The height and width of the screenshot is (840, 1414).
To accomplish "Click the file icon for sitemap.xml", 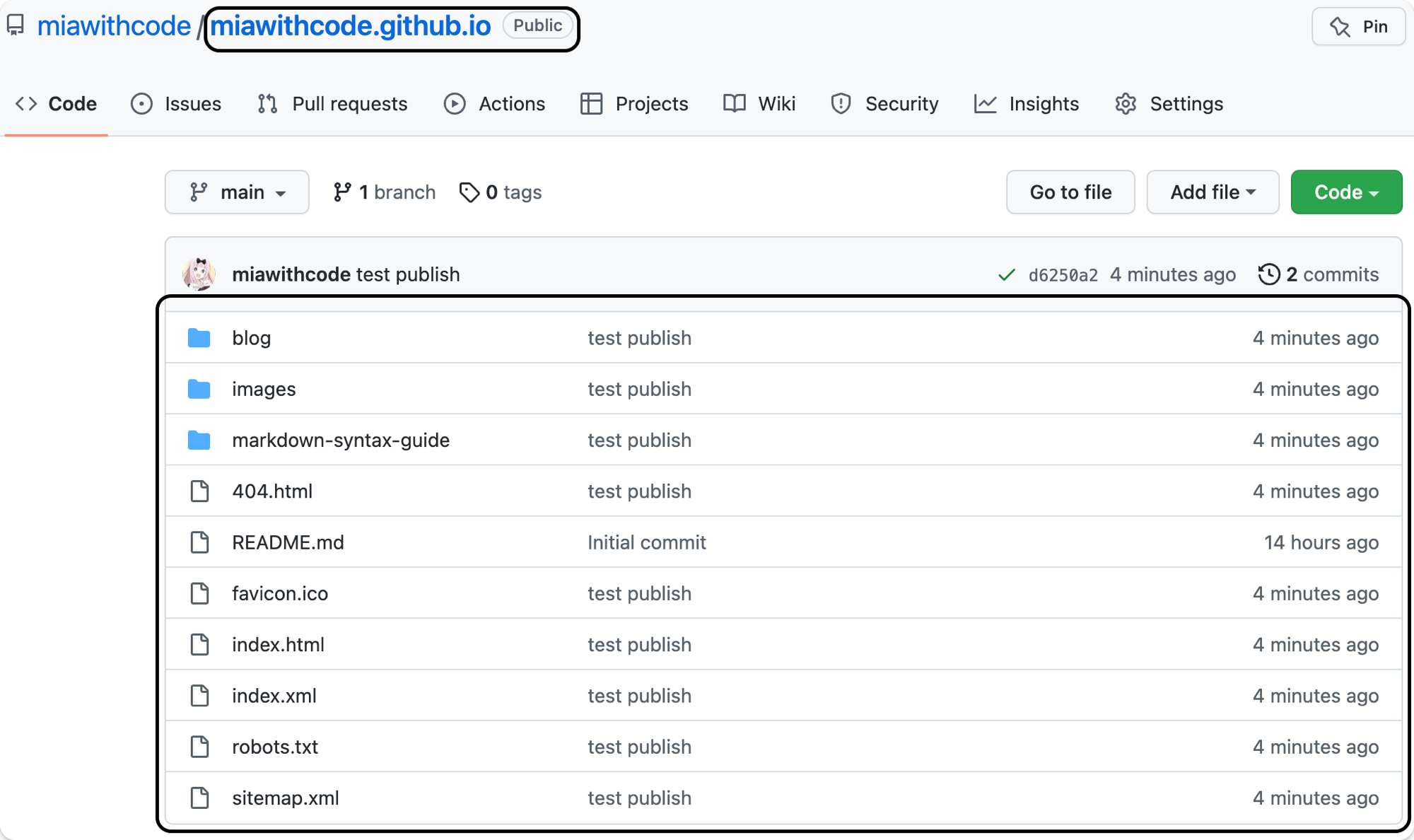I will pyautogui.click(x=200, y=798).
